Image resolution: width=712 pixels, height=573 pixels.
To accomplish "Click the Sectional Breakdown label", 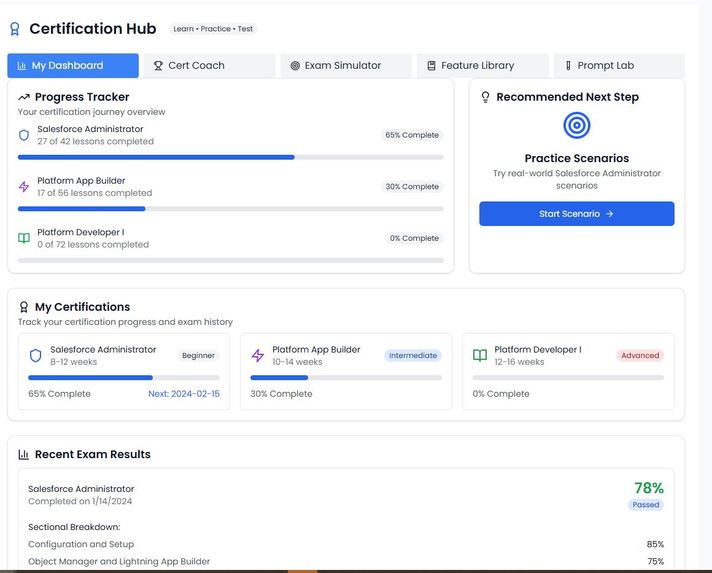I will coord(74,527).
